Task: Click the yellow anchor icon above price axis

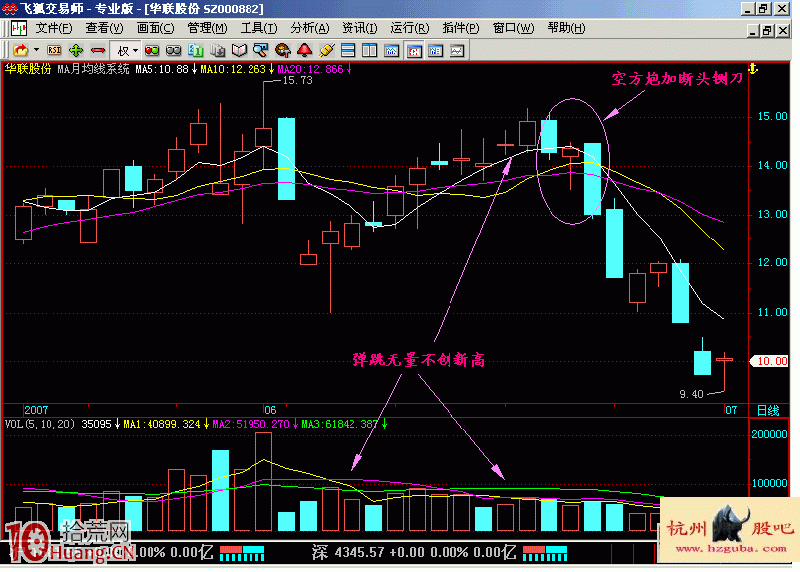Action: pyautogui.click(x=753, y=69)
